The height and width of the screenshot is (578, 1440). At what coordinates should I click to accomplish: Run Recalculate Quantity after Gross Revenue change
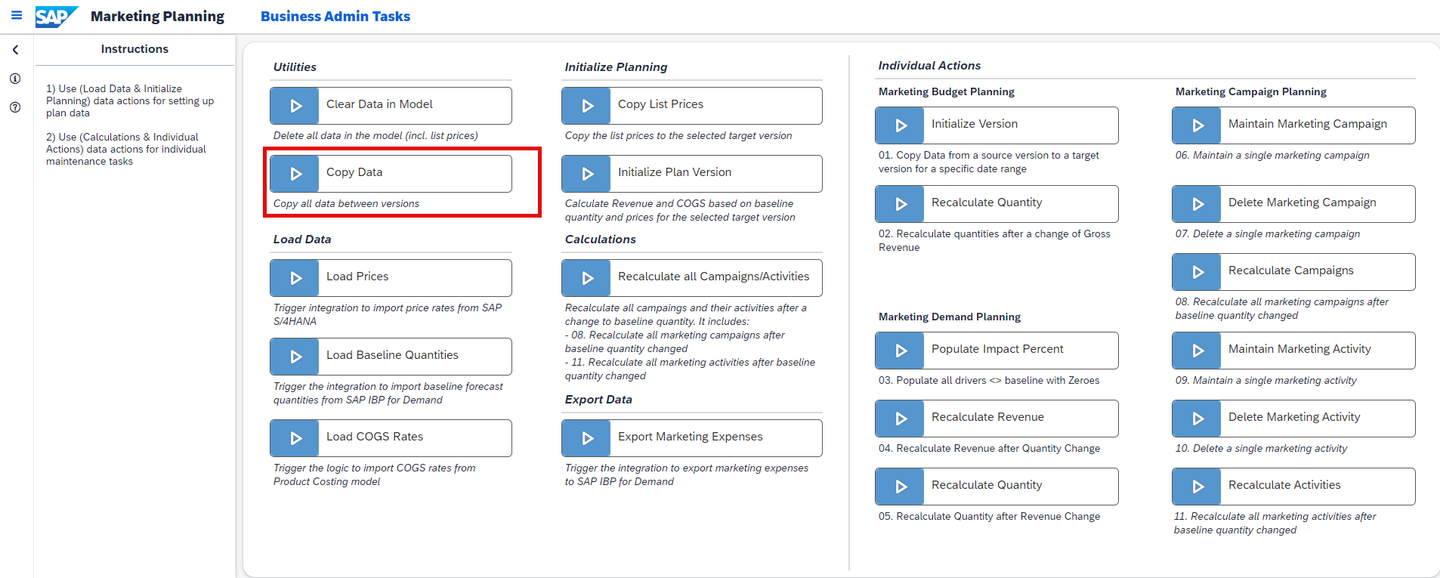pos(997,203)
